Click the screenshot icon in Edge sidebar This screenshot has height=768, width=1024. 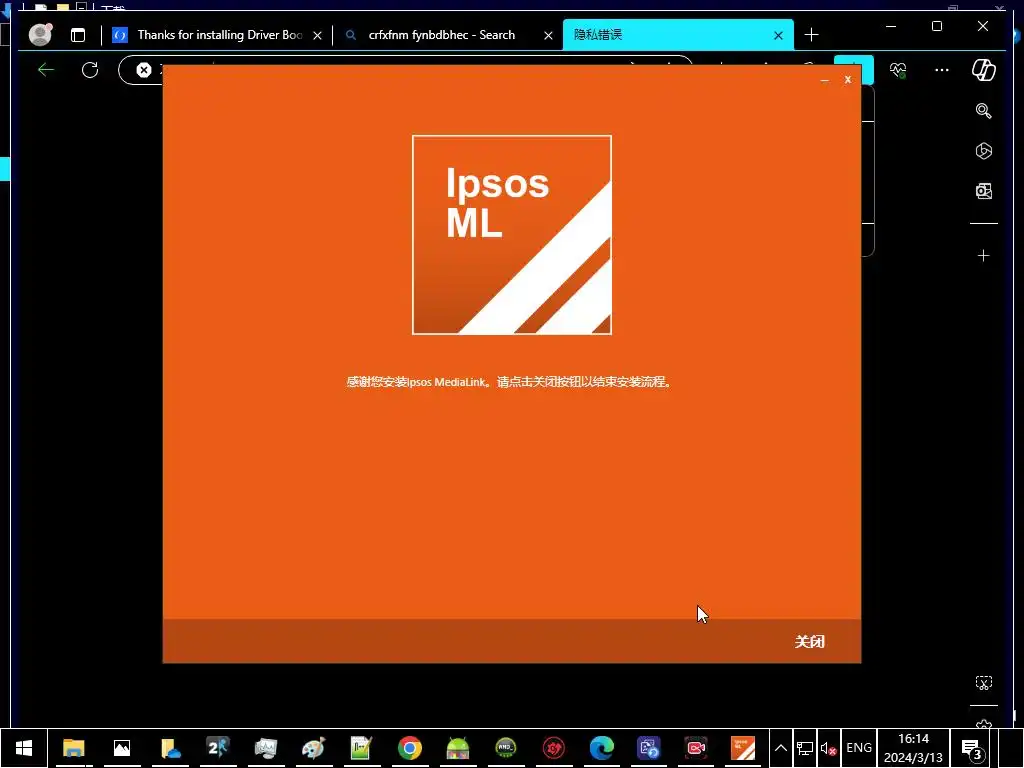(984, 683)
